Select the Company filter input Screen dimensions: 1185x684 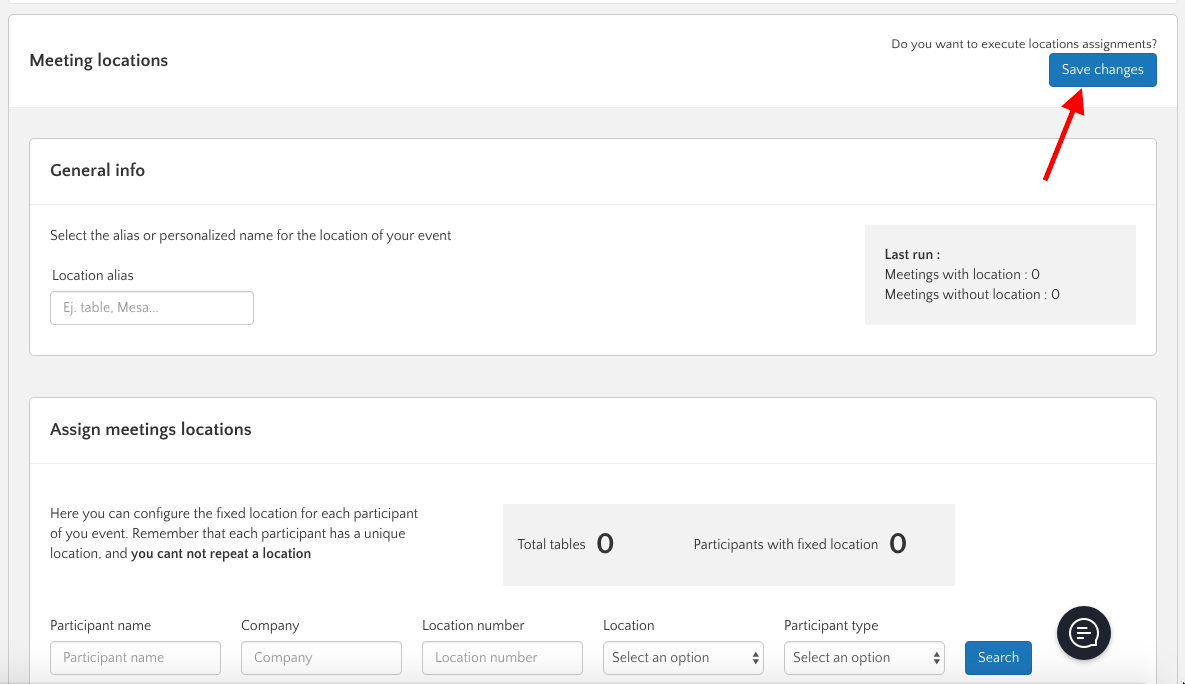(x=321, y=658)
